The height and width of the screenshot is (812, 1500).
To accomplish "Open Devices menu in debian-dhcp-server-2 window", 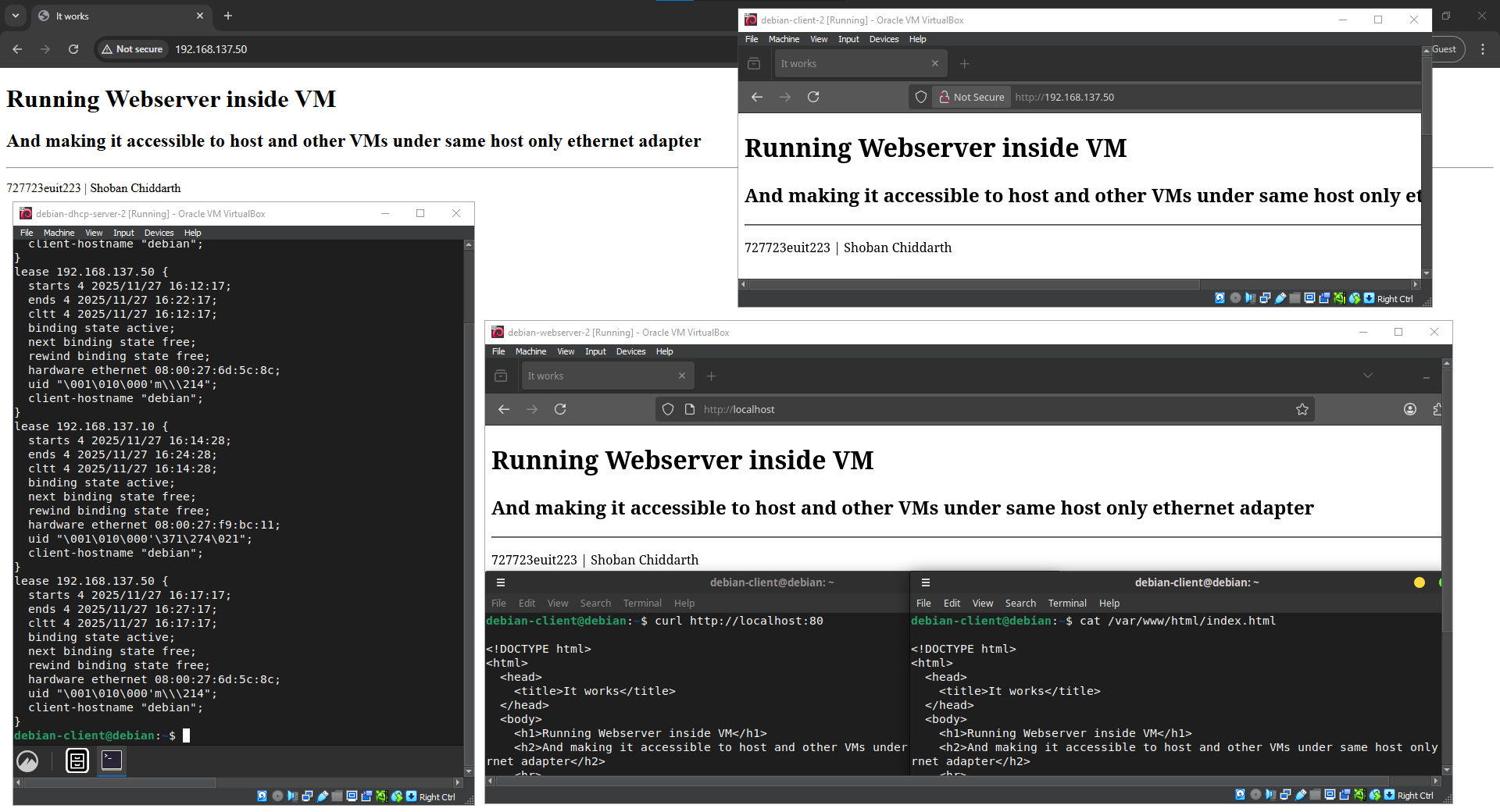I will point(159,233).
